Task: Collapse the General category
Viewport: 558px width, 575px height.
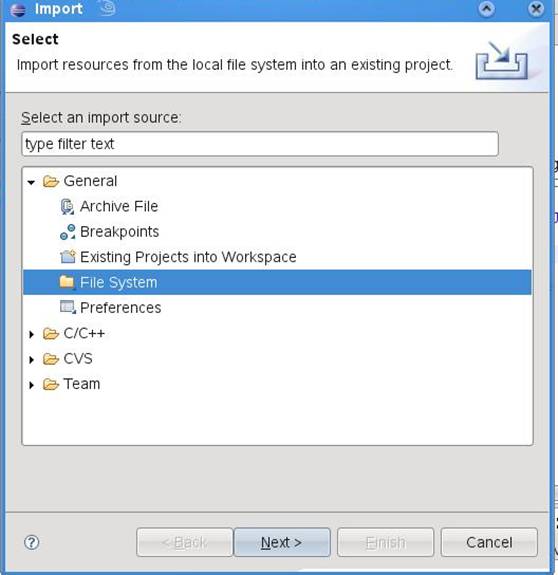Action: pyautogui.click(x=32, y=182)
